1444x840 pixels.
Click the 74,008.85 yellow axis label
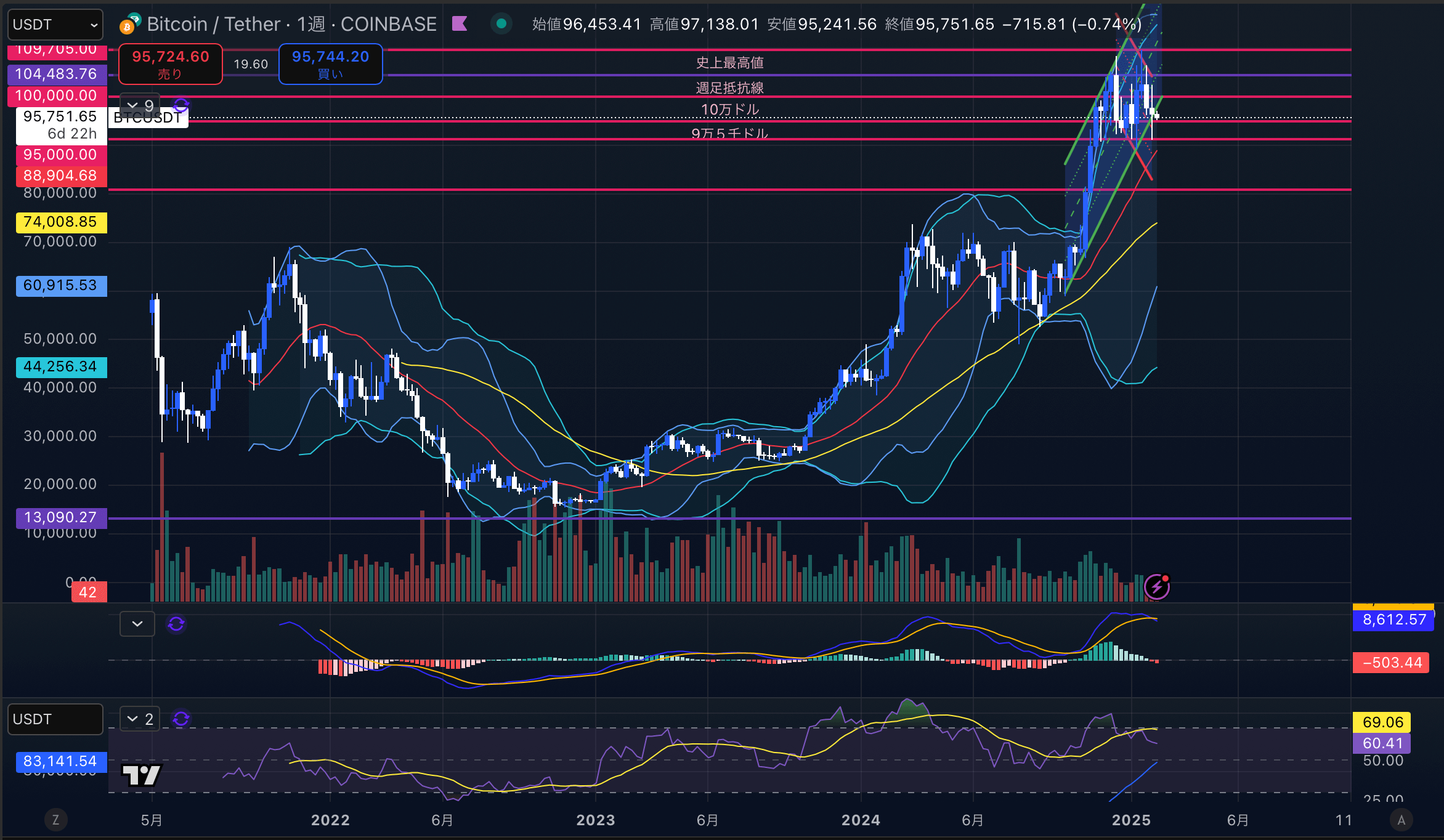(61, 222)
